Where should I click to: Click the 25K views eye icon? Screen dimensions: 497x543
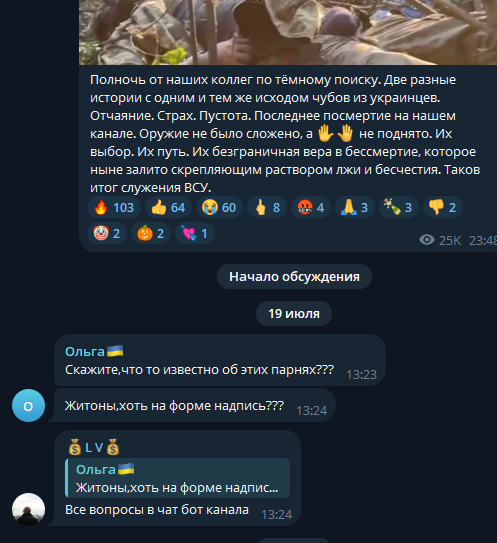point(427,240)
